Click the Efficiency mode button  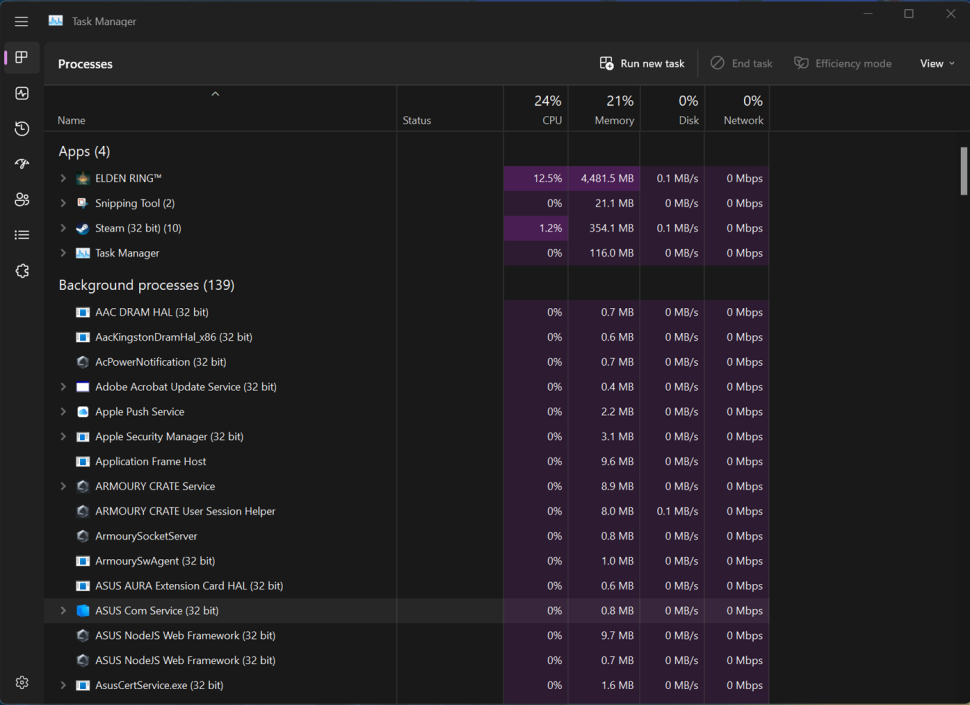coord(843,64)
